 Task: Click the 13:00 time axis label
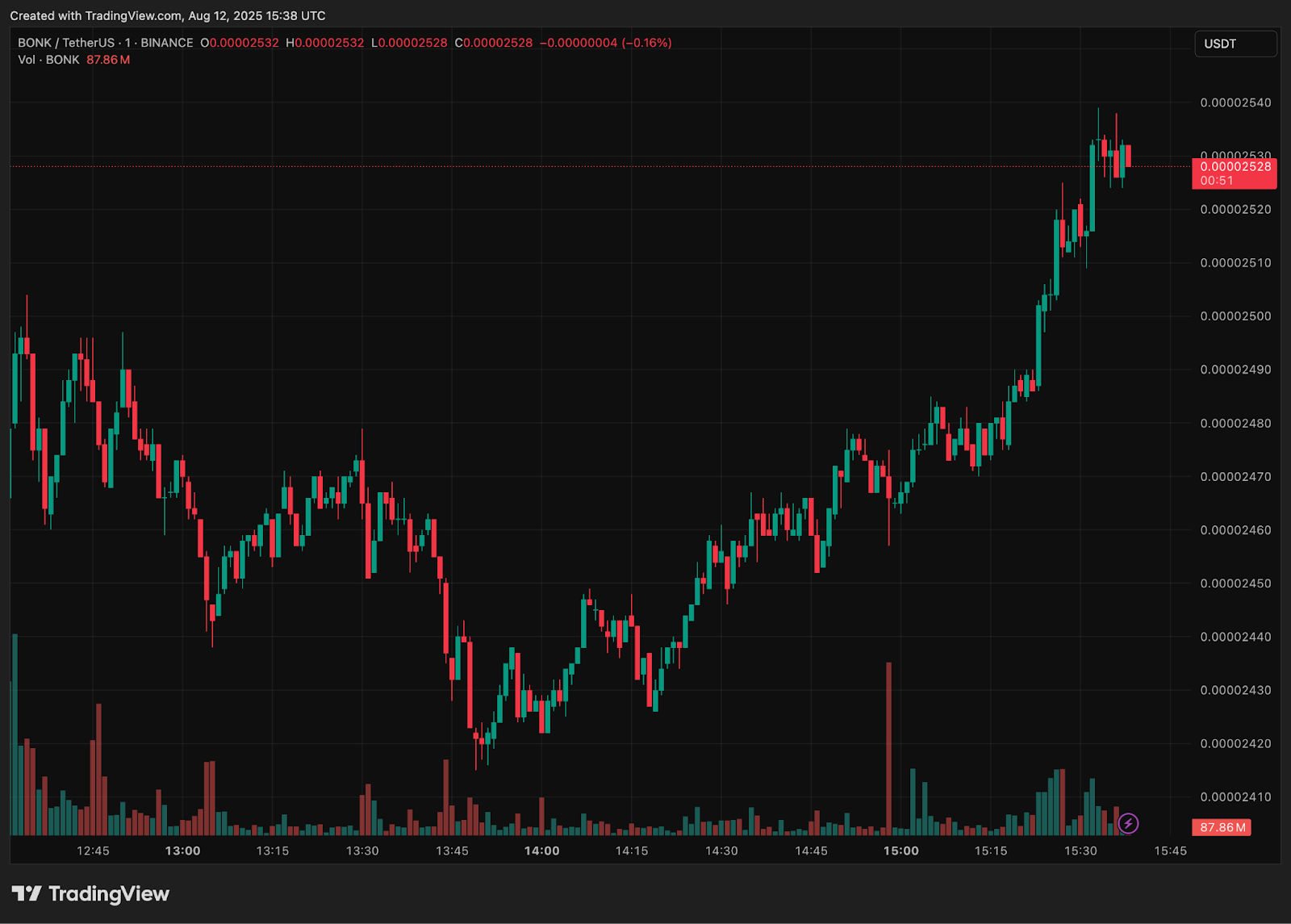tap(182, 851)
